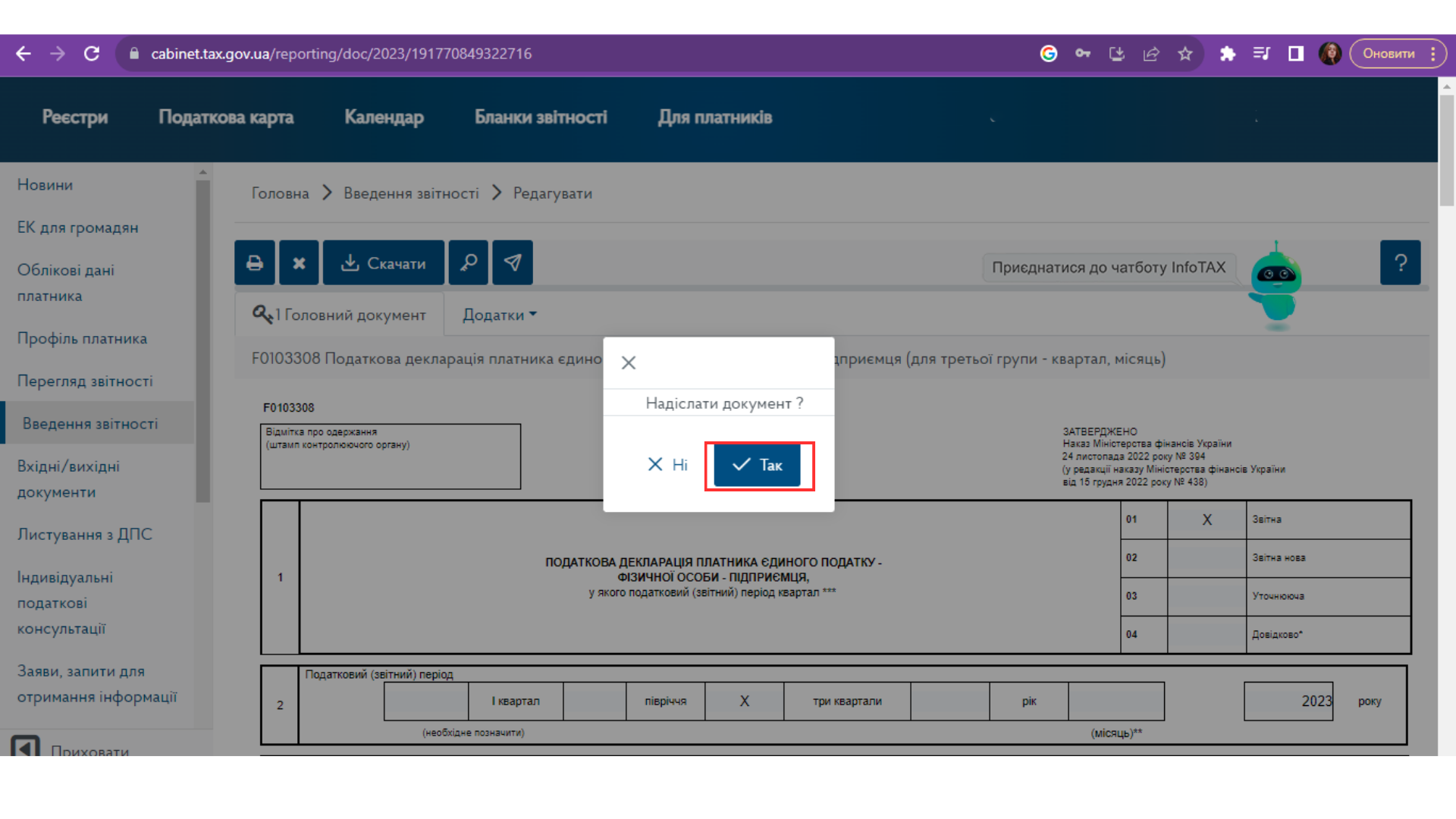1456x819 pixels.
Task: Tick the Звітна нова checkbox cell
Action: [1207, 558]
